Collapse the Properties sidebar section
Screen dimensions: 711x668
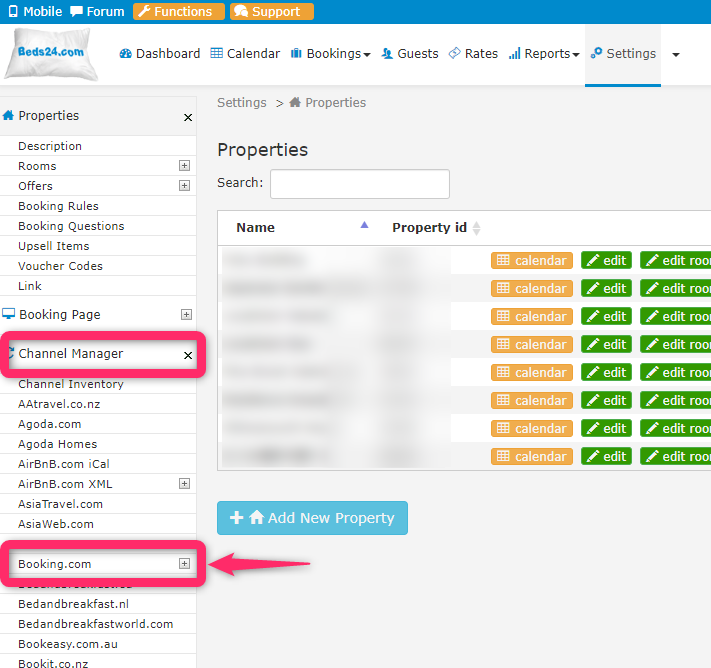188,117
